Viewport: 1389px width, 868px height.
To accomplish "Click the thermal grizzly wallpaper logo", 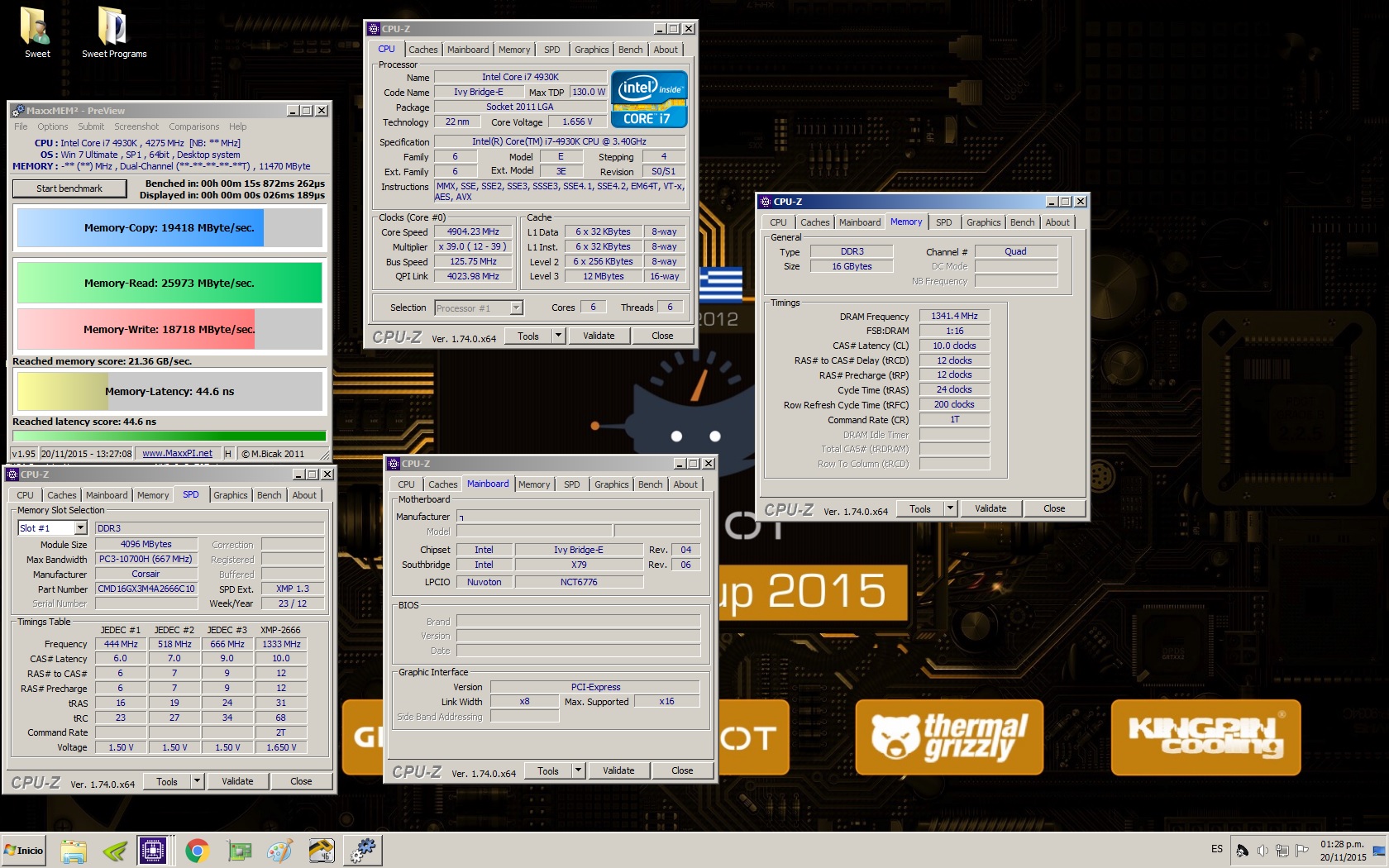I will click(x=949, y=737).
